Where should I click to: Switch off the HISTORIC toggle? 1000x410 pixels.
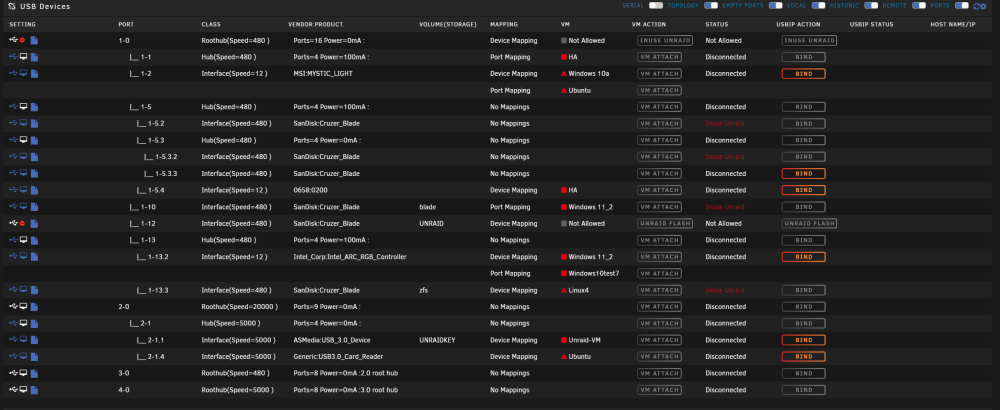click(x=870, y=6)
